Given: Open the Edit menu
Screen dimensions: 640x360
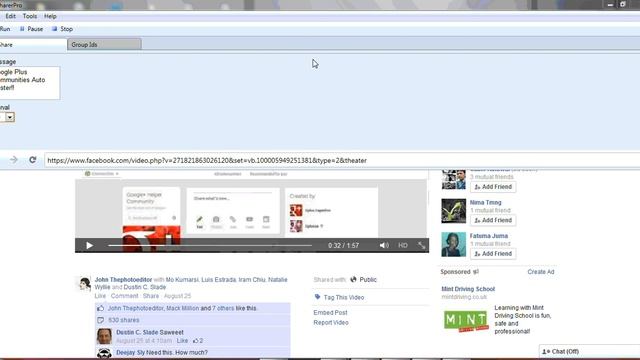Looking at the screenshot, I should pyautogui.click(x=10, y=16).
